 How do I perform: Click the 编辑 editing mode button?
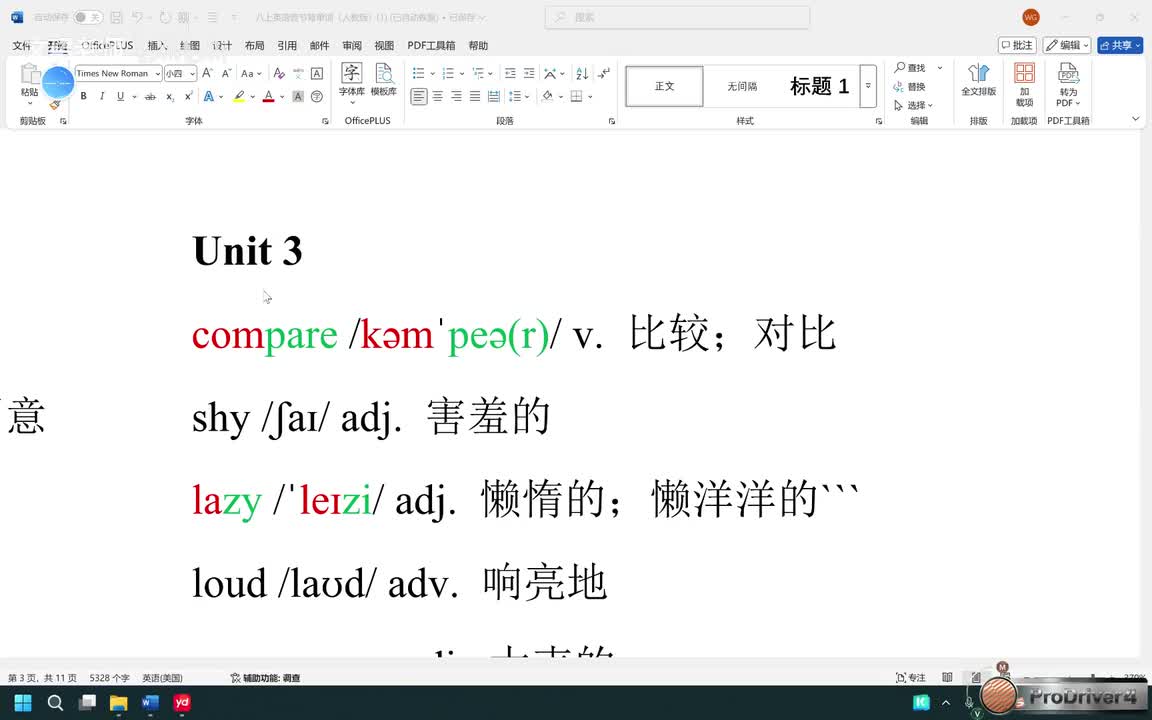click(x=1067, y=46)
